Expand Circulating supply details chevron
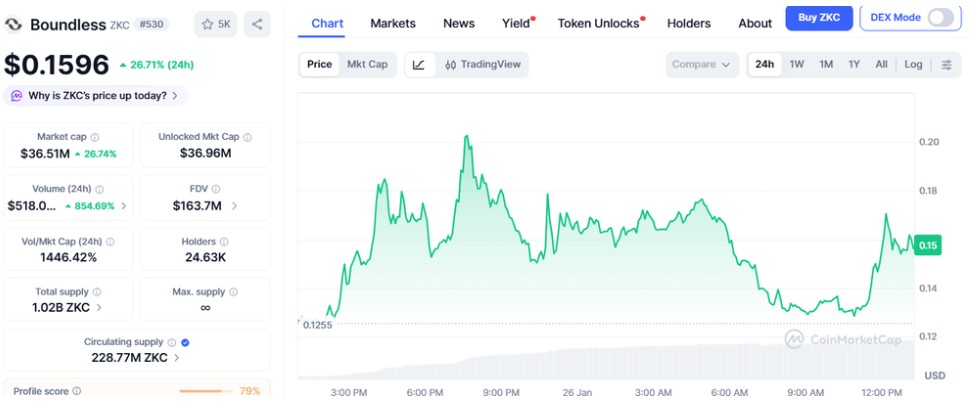 point(177,357)
